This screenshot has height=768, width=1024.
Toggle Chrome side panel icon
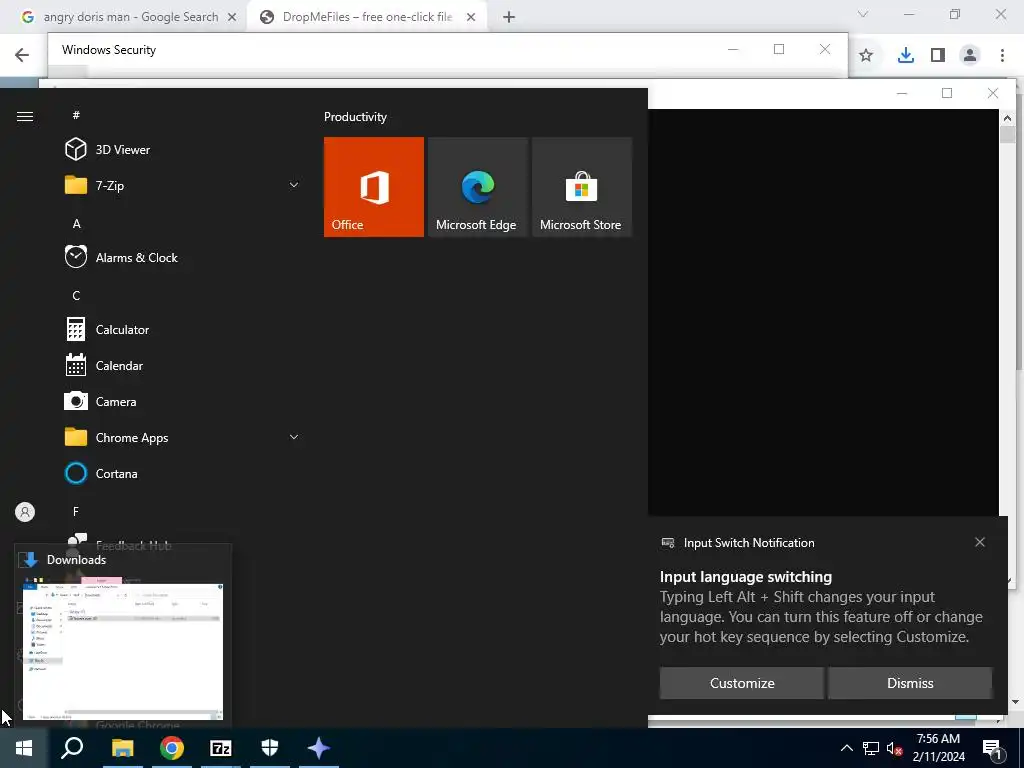point(938,56)
